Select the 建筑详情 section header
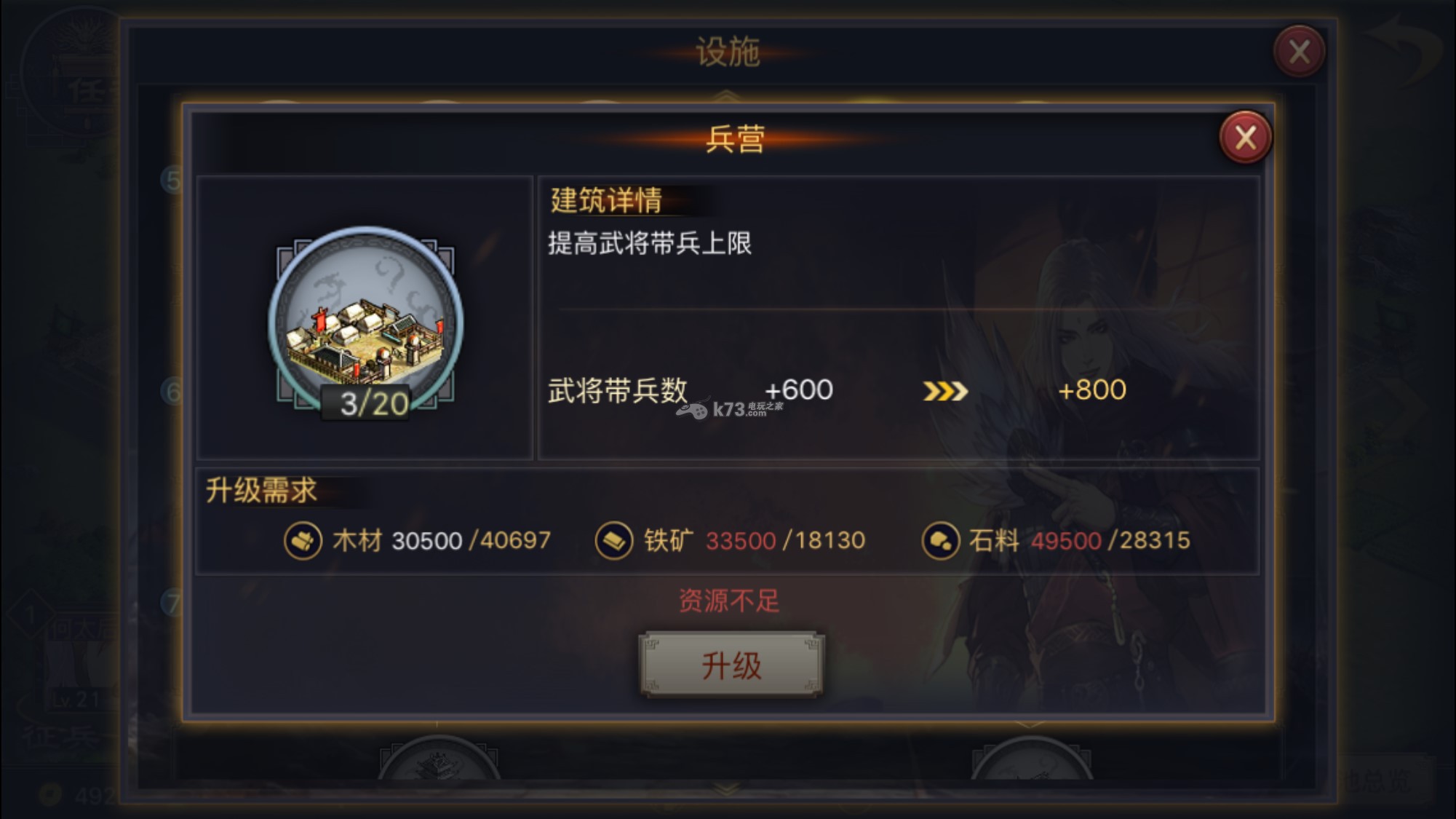The width and height of the screenshot is (1456, 819). 606,200
